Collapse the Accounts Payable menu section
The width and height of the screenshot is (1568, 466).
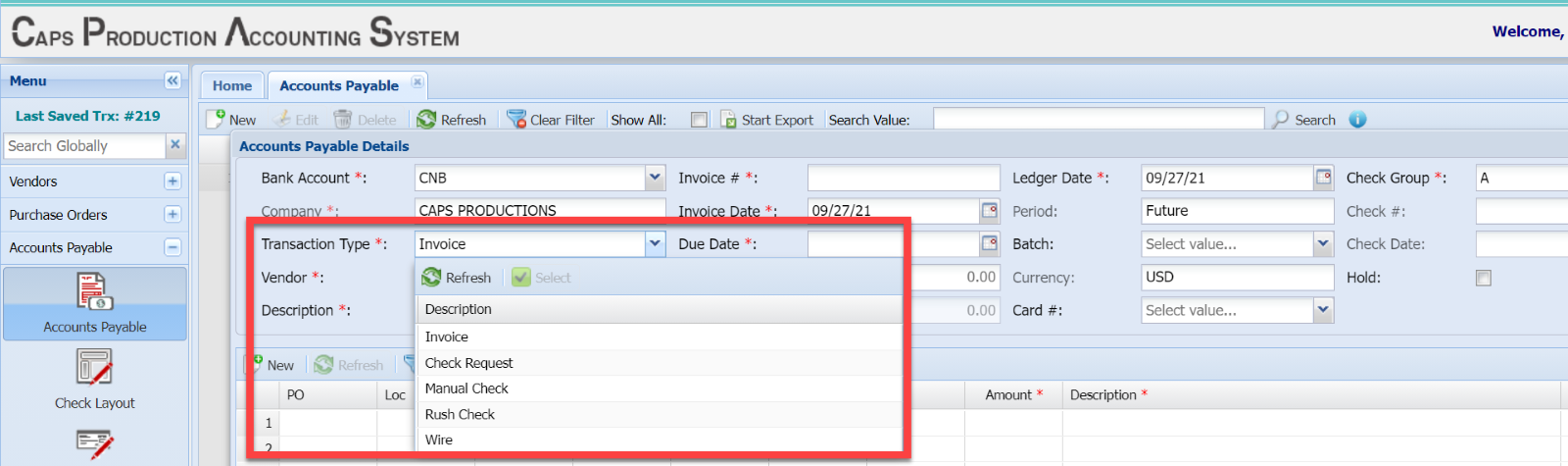pos(172,247)
